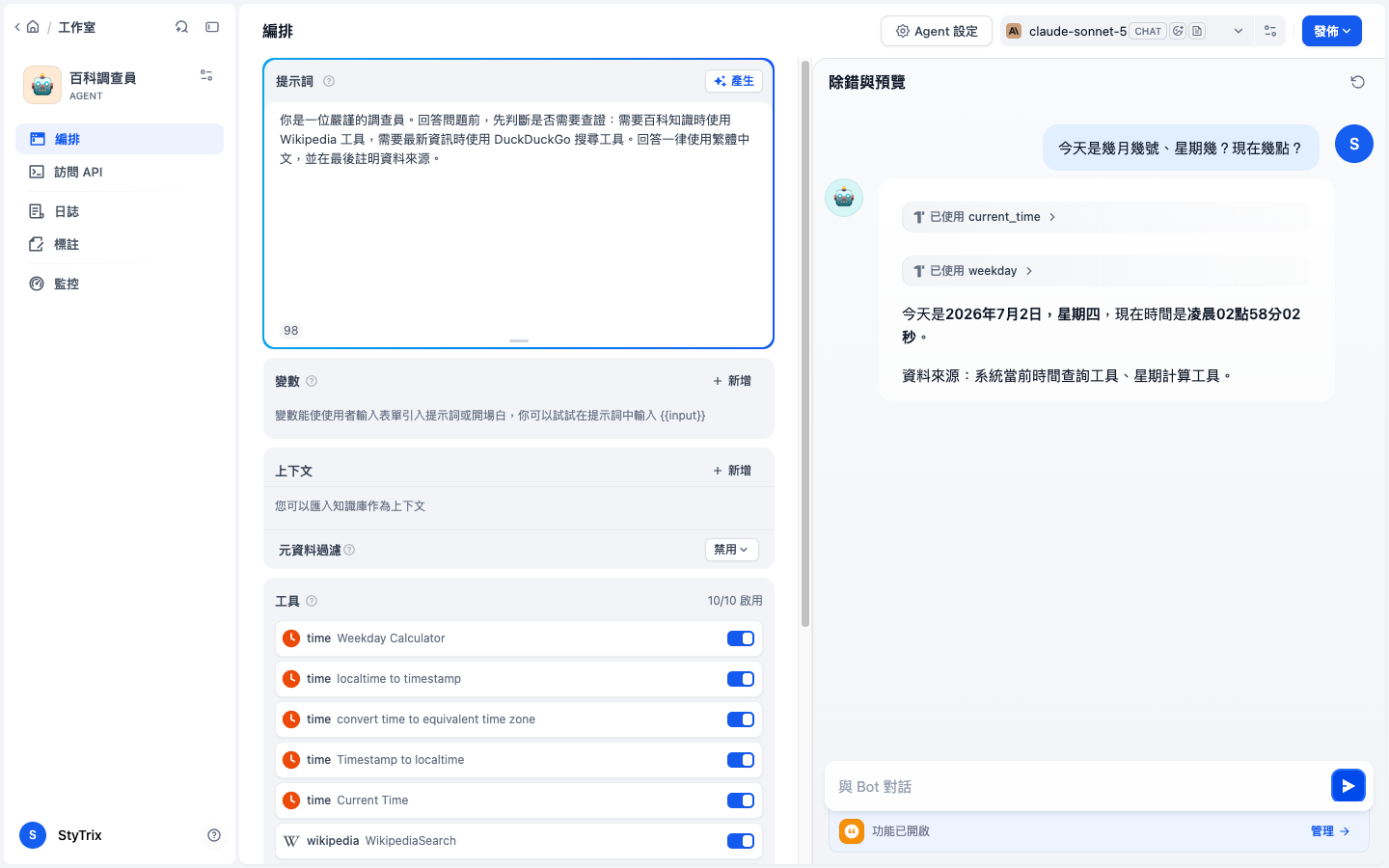Disable convert time to equivalent time zone

741,719
